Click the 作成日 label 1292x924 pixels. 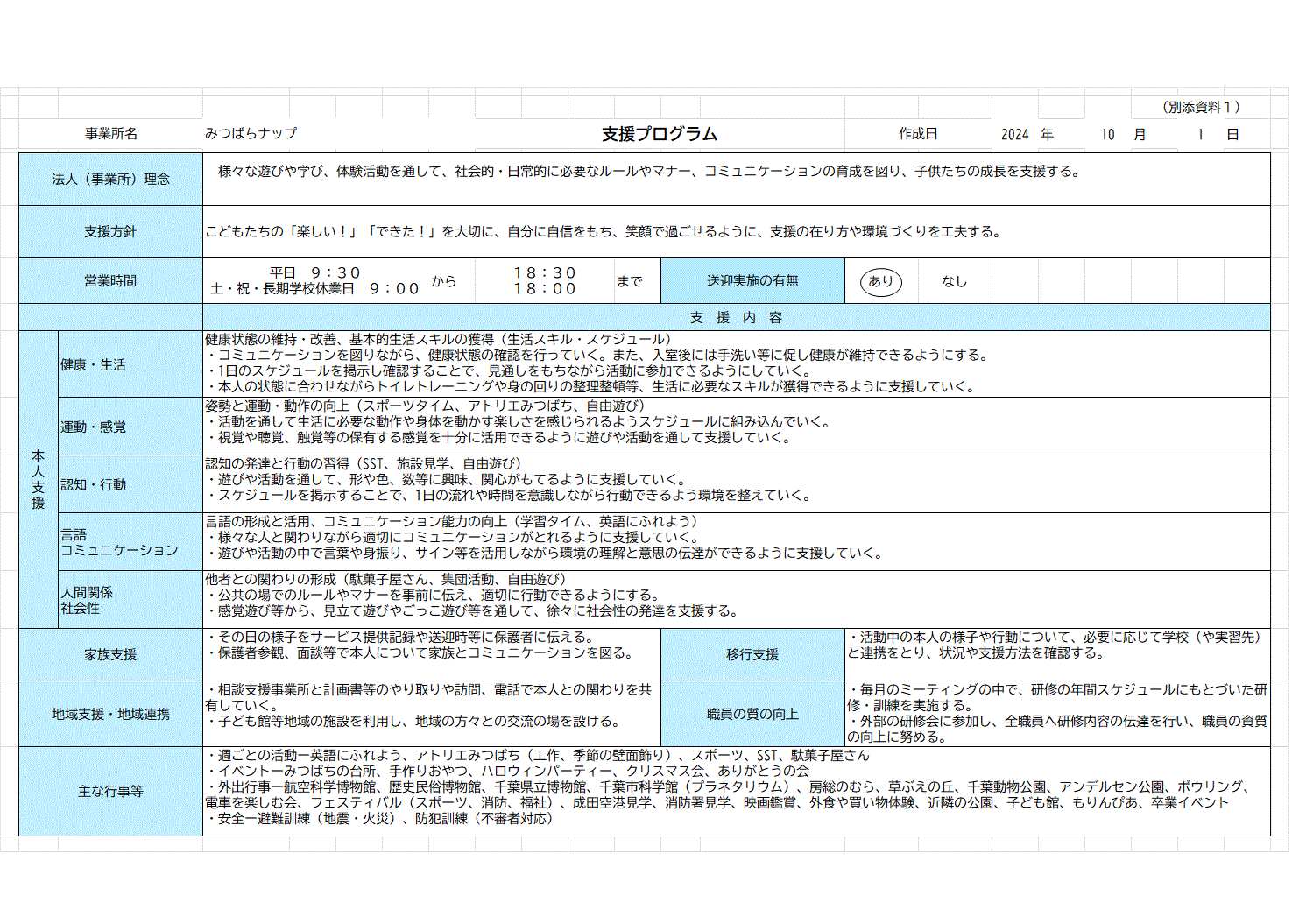coord(918,134)
